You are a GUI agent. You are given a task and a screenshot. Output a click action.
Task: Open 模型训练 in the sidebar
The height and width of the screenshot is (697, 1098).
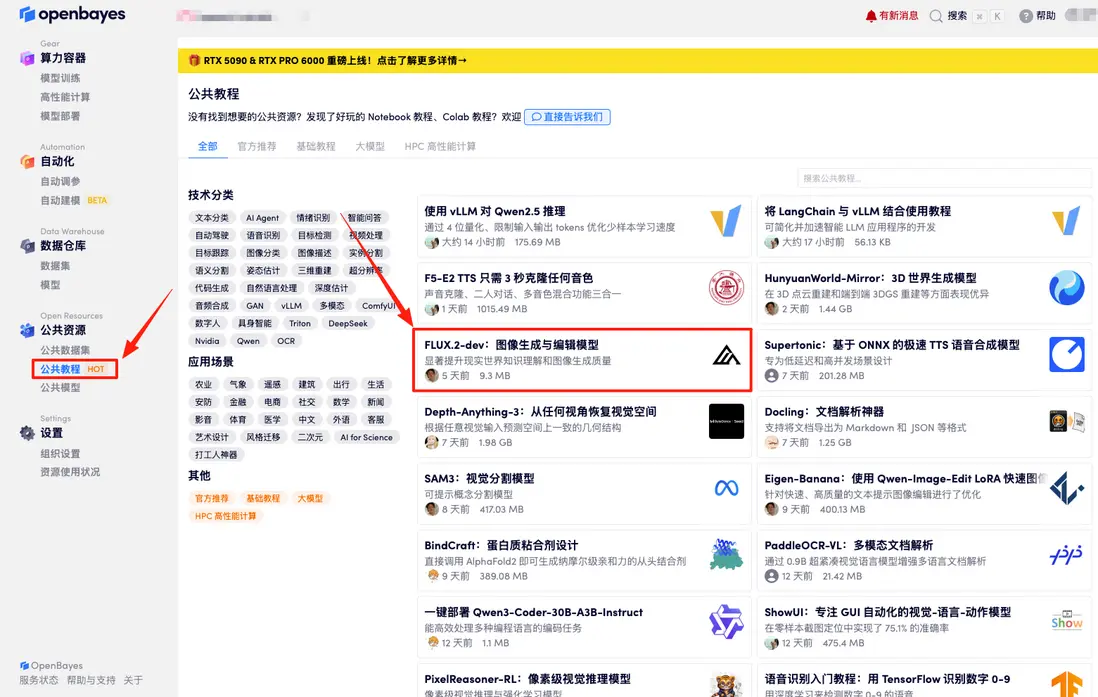click(x=60, y=78)
